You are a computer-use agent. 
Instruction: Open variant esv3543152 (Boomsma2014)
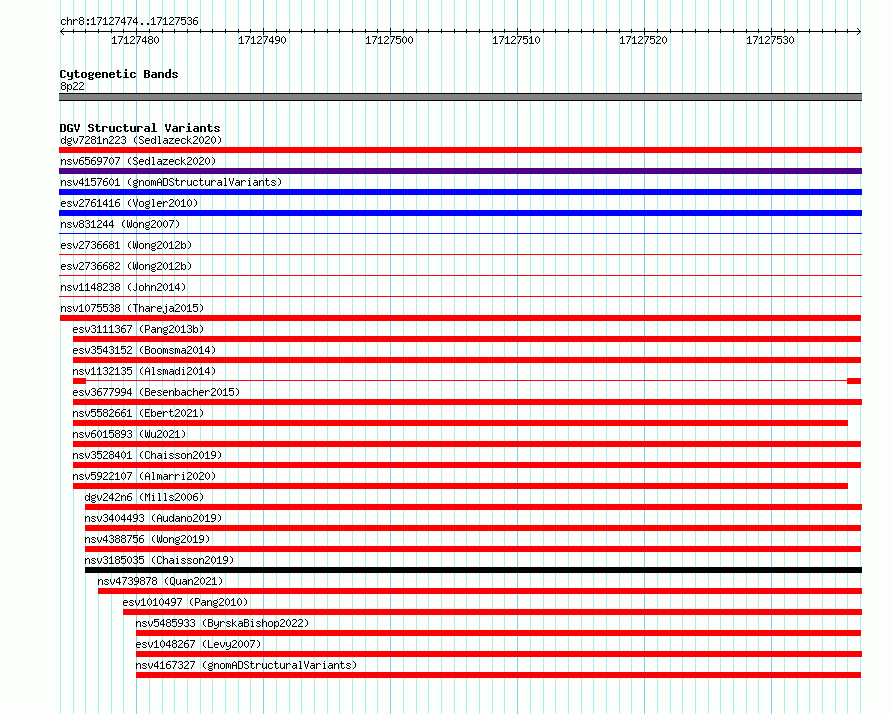[144, 350]
